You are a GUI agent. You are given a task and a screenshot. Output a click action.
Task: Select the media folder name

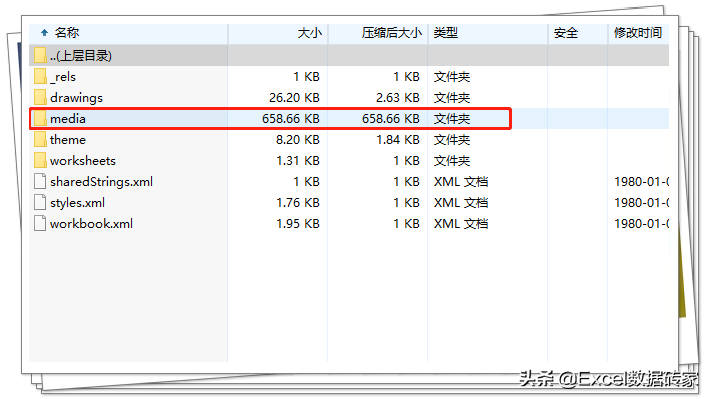68,119
